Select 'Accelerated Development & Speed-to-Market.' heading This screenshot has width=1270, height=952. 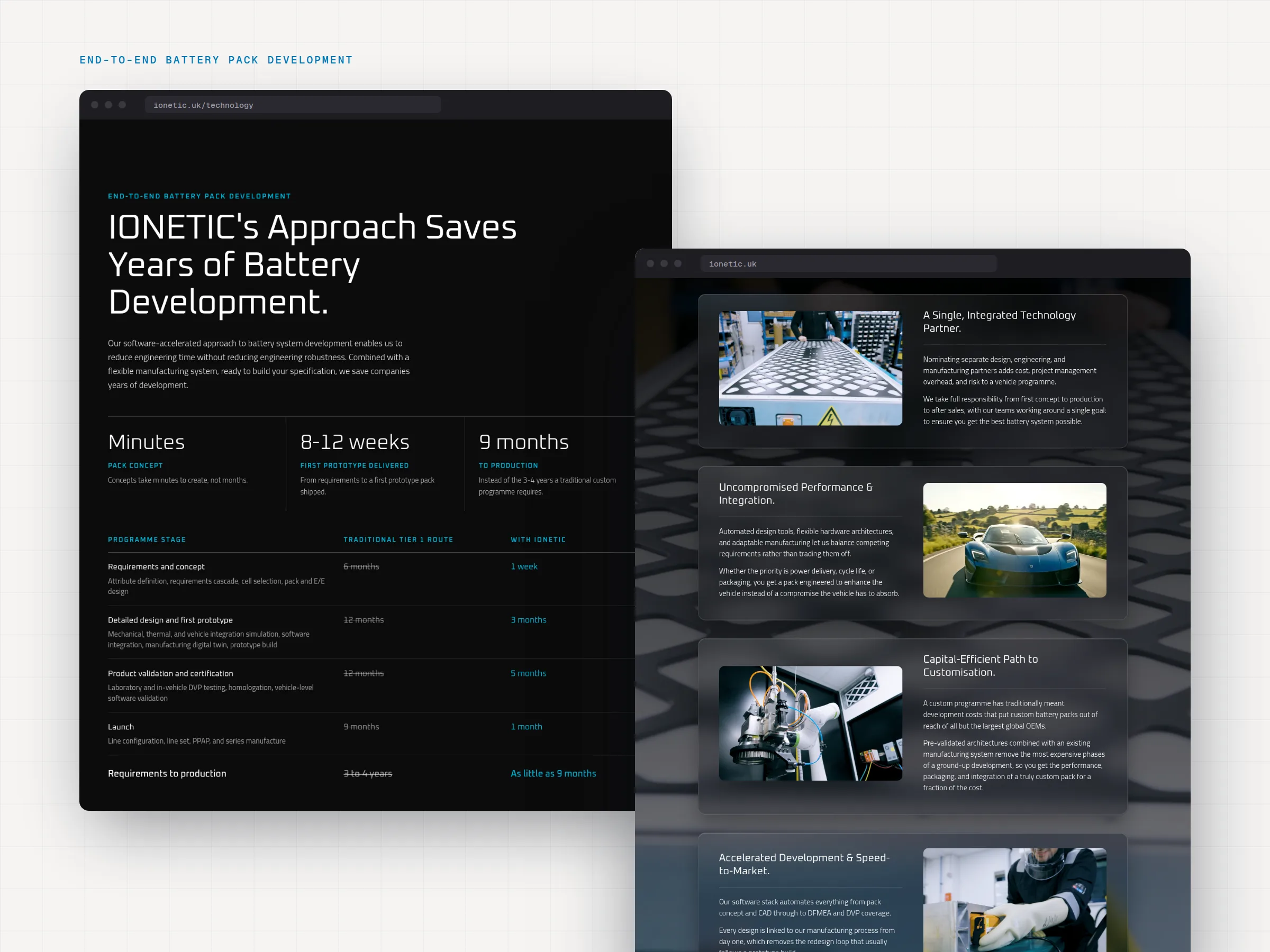click(804, 864)
